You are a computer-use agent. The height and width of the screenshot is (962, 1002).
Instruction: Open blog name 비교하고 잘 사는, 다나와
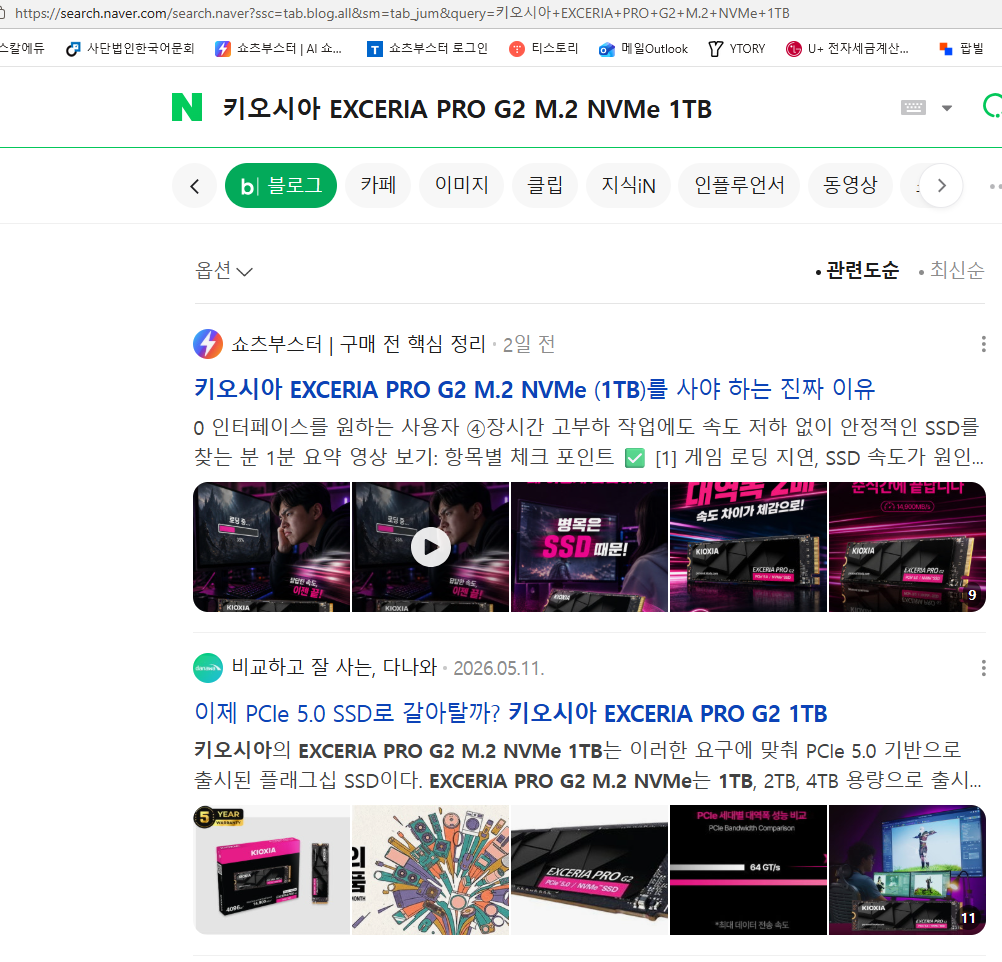(334, 668)
